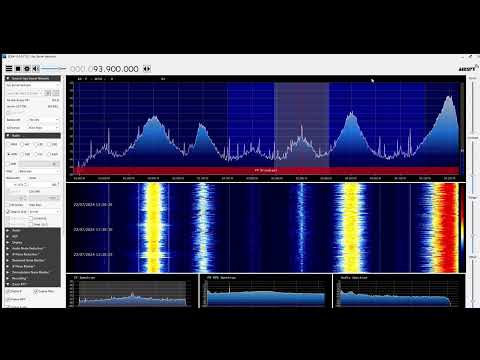Expand the IF Noise Blanker panel
The width and height of the screenshot is (480, 360).
(33, 266)
